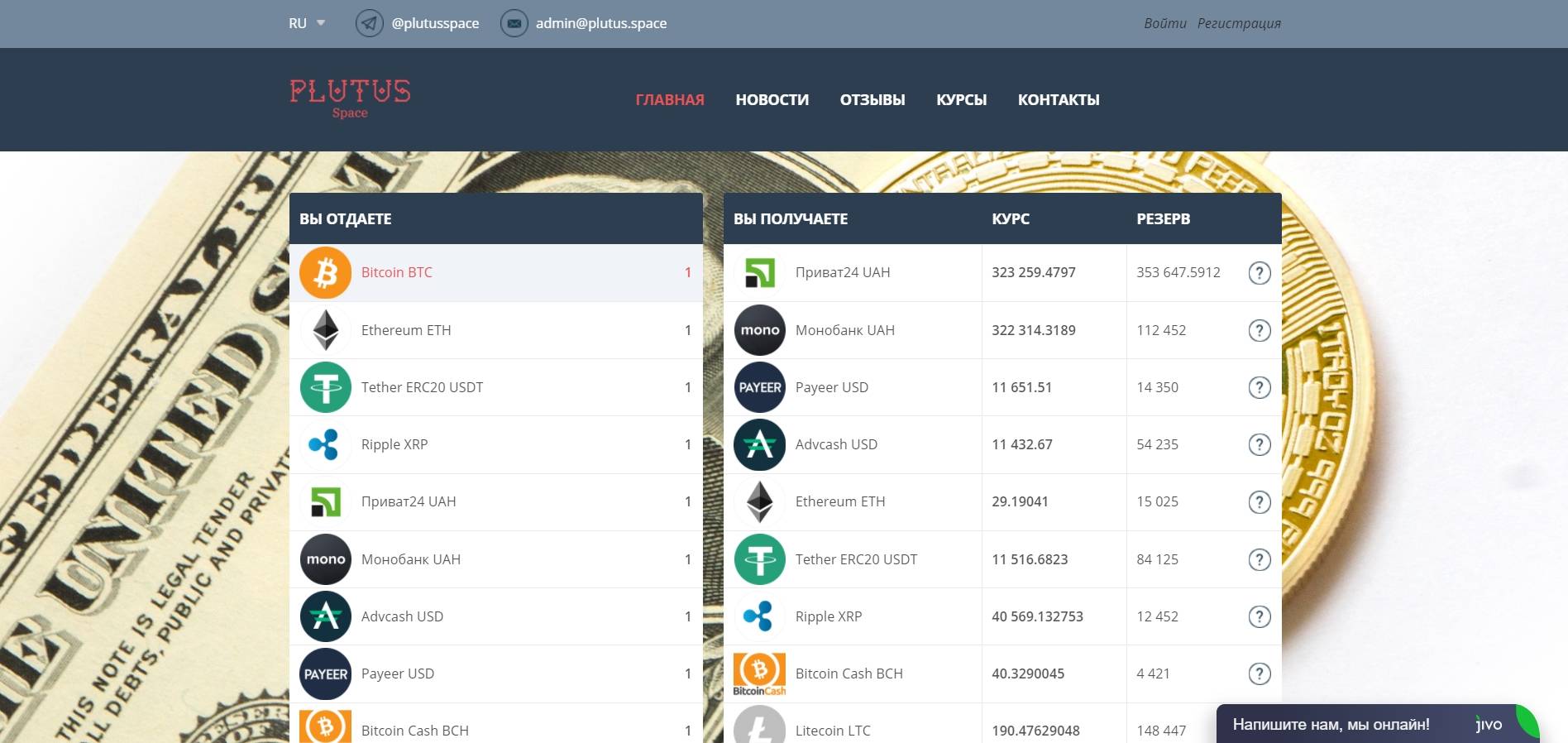Click help icon for Payeer reserve 14 350

tap(1260, 387)
